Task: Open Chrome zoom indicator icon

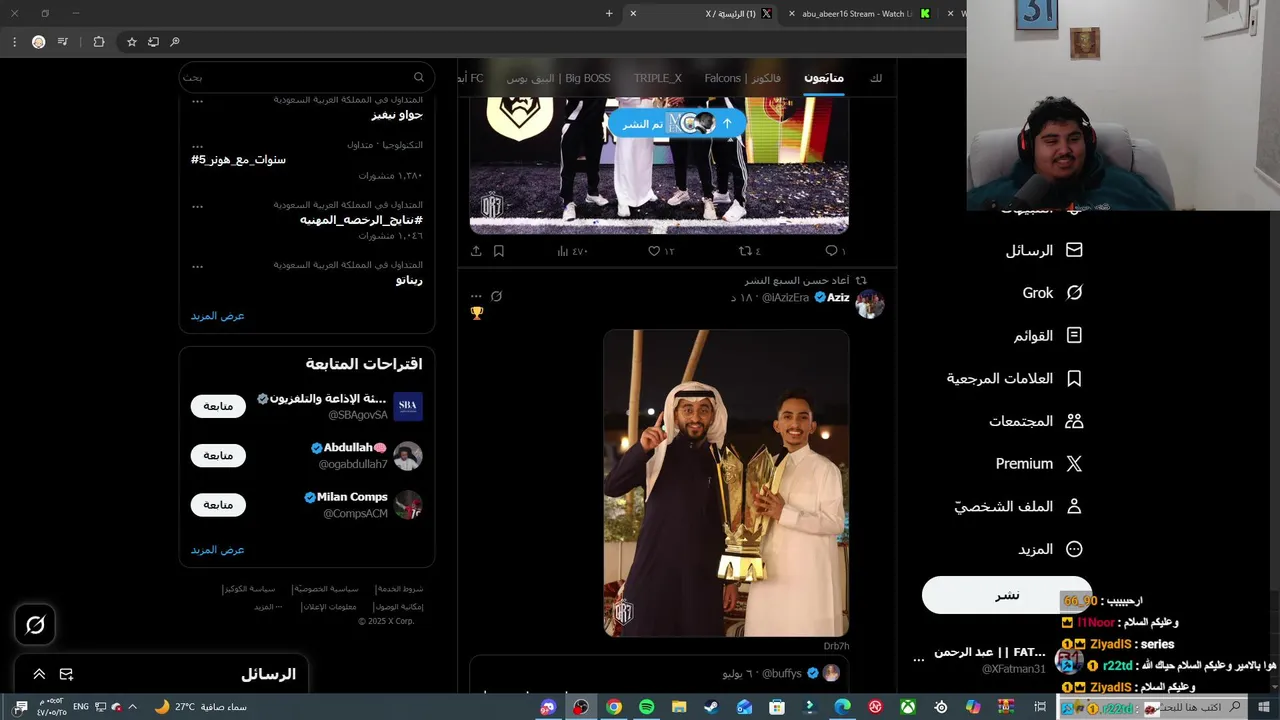Action: point(175,42)
